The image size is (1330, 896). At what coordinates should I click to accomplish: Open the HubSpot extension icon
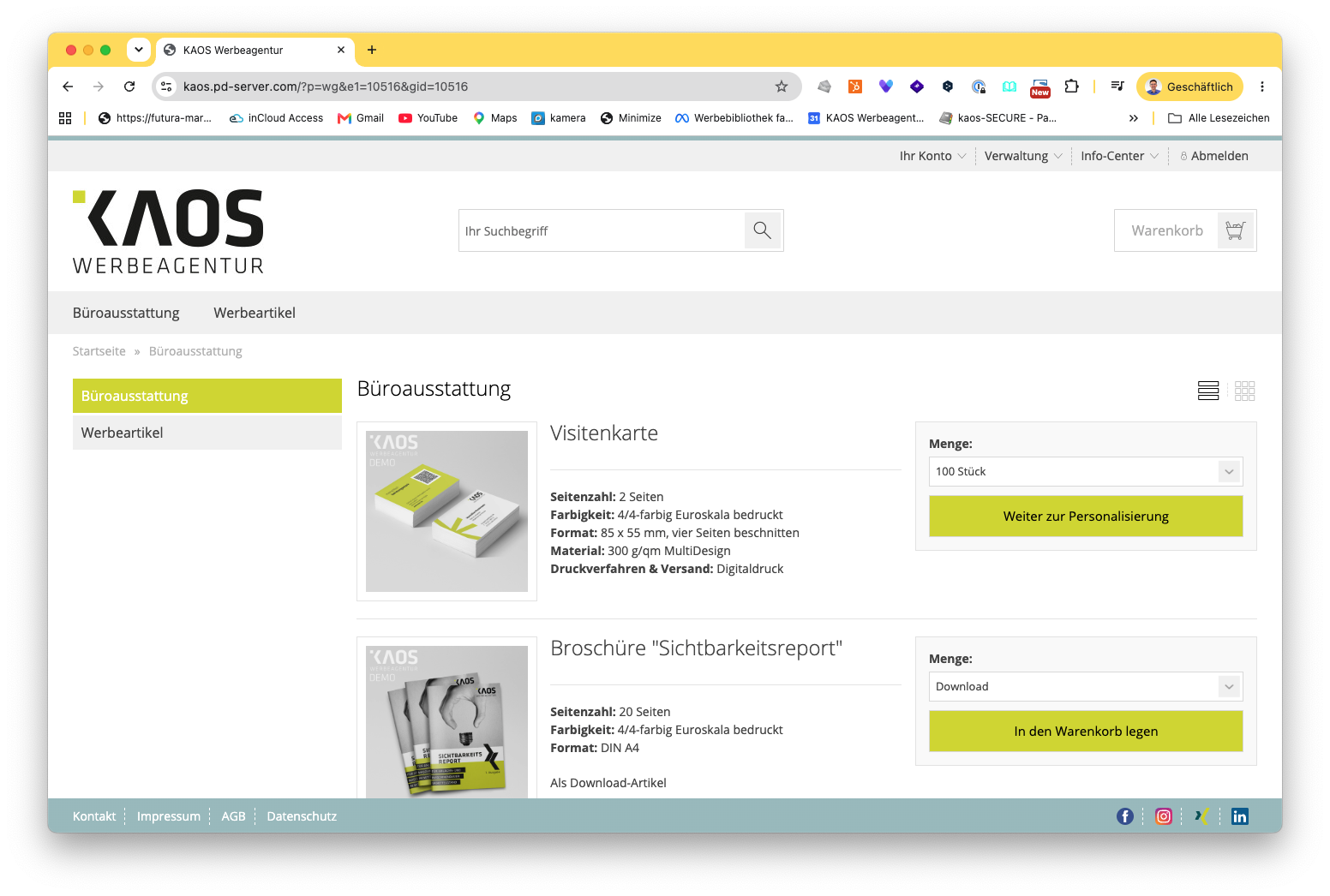[855, 87]
